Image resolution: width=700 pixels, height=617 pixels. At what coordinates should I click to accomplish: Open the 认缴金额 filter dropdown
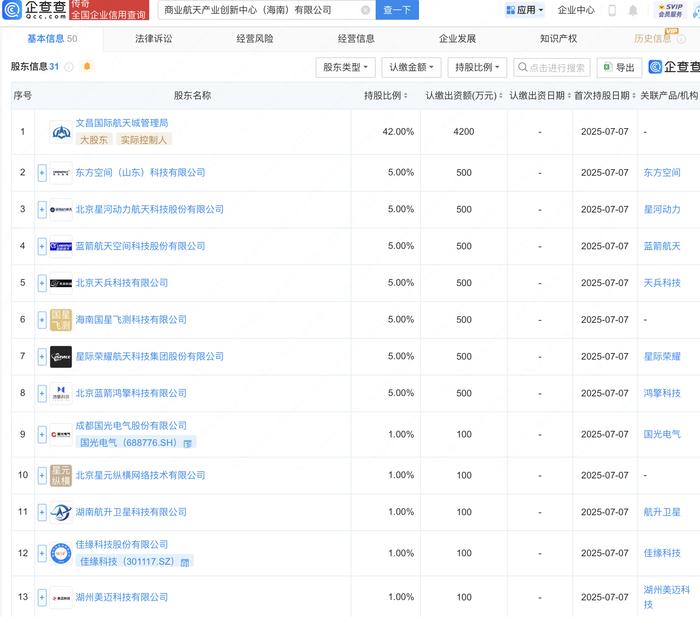(411, 67)
